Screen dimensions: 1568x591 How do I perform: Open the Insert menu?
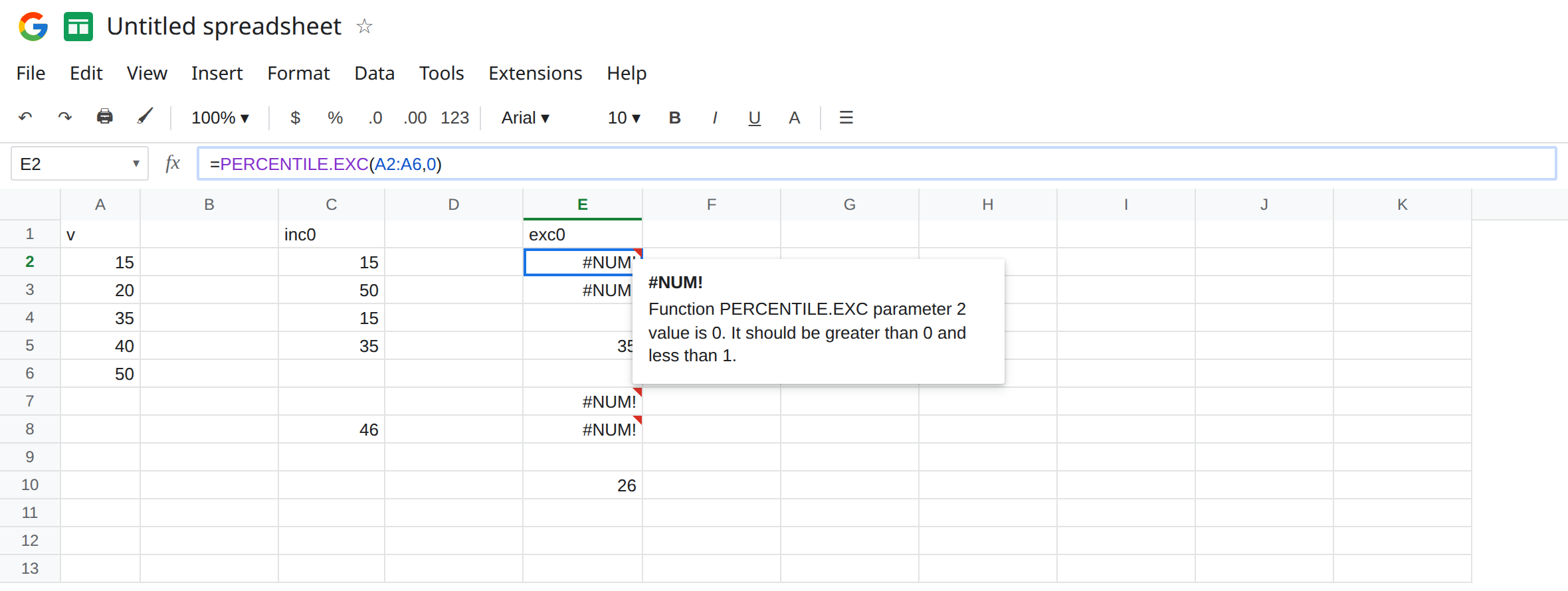[217, 73]
